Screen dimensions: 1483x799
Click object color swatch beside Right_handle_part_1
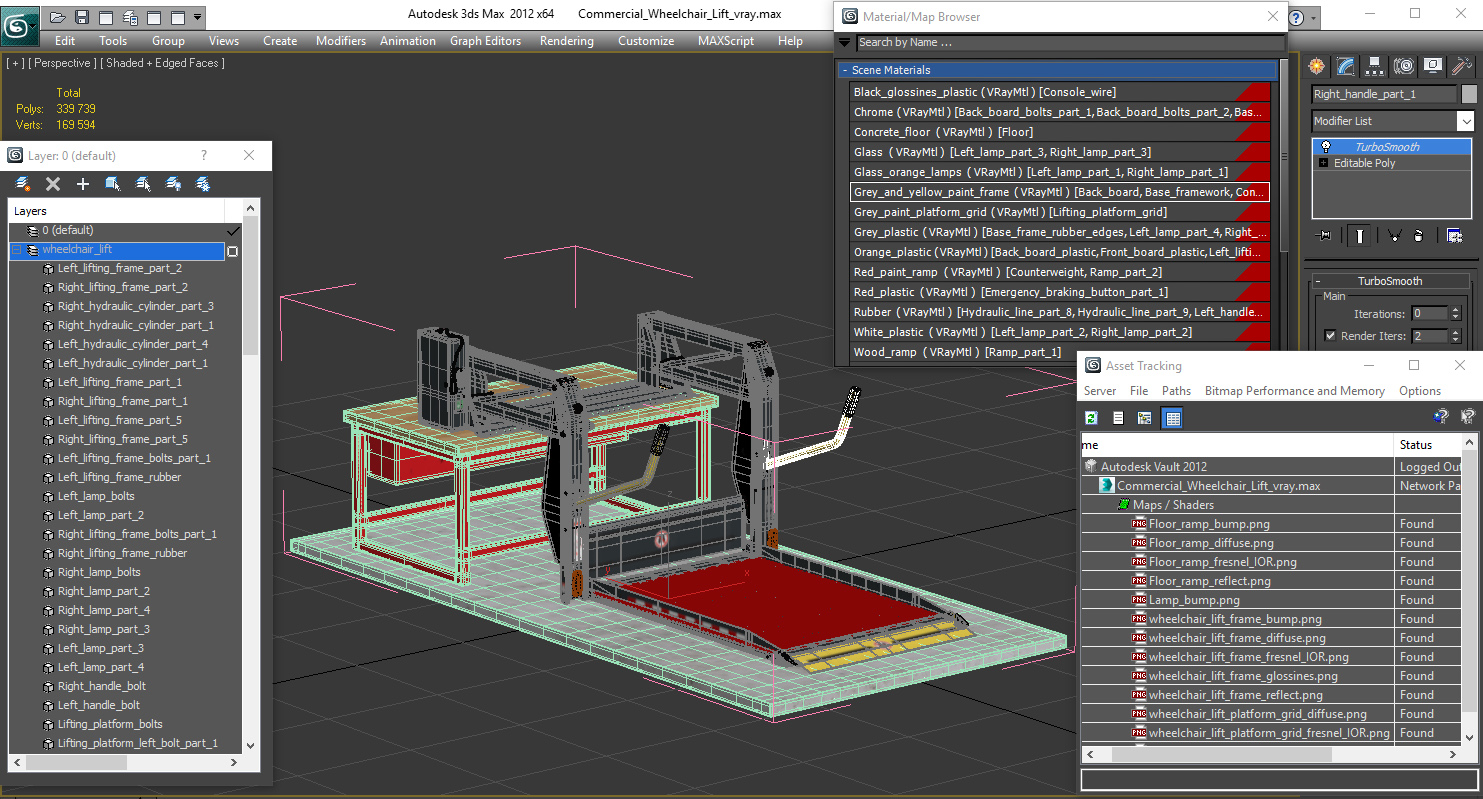(1469, 94)
